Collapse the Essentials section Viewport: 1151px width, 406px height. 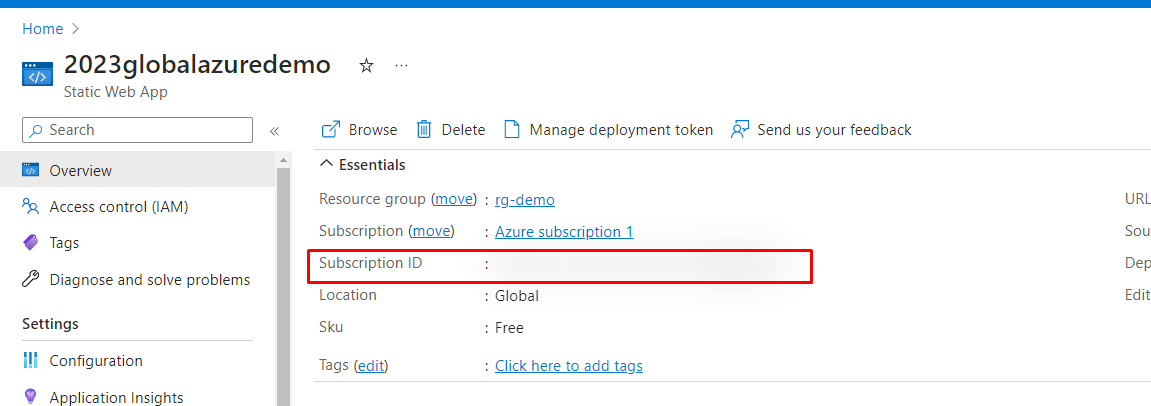(363, 165)
